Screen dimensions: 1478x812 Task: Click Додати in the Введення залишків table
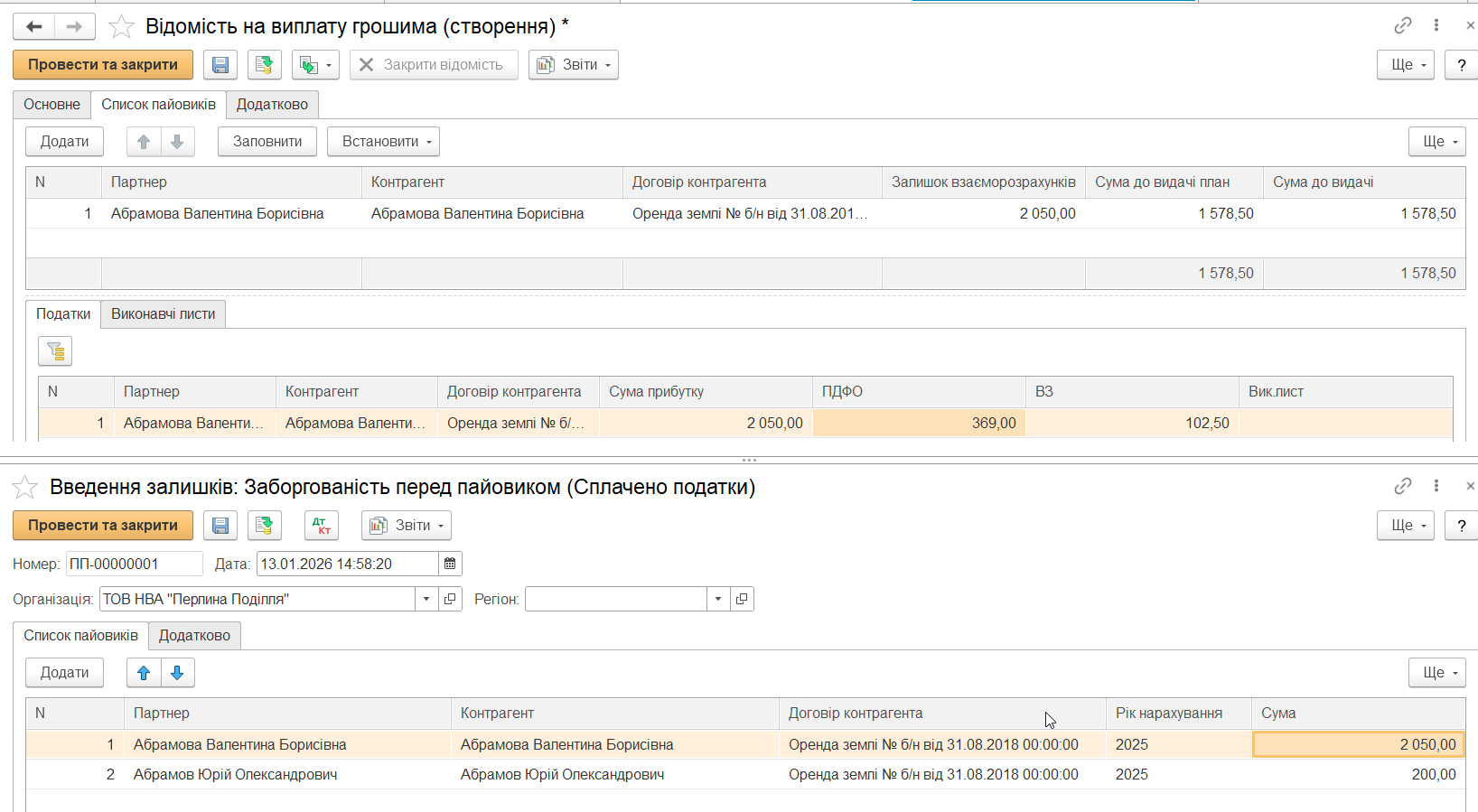pos(65,673)
